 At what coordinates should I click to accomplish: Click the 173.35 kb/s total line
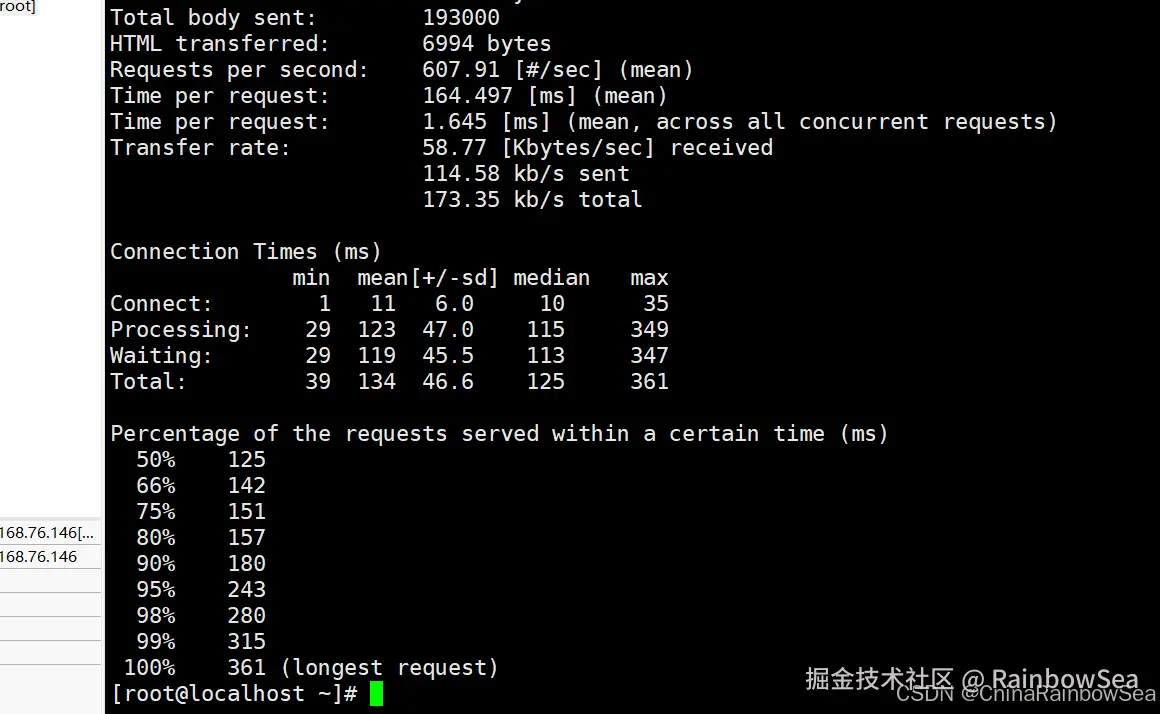point(532,200)
